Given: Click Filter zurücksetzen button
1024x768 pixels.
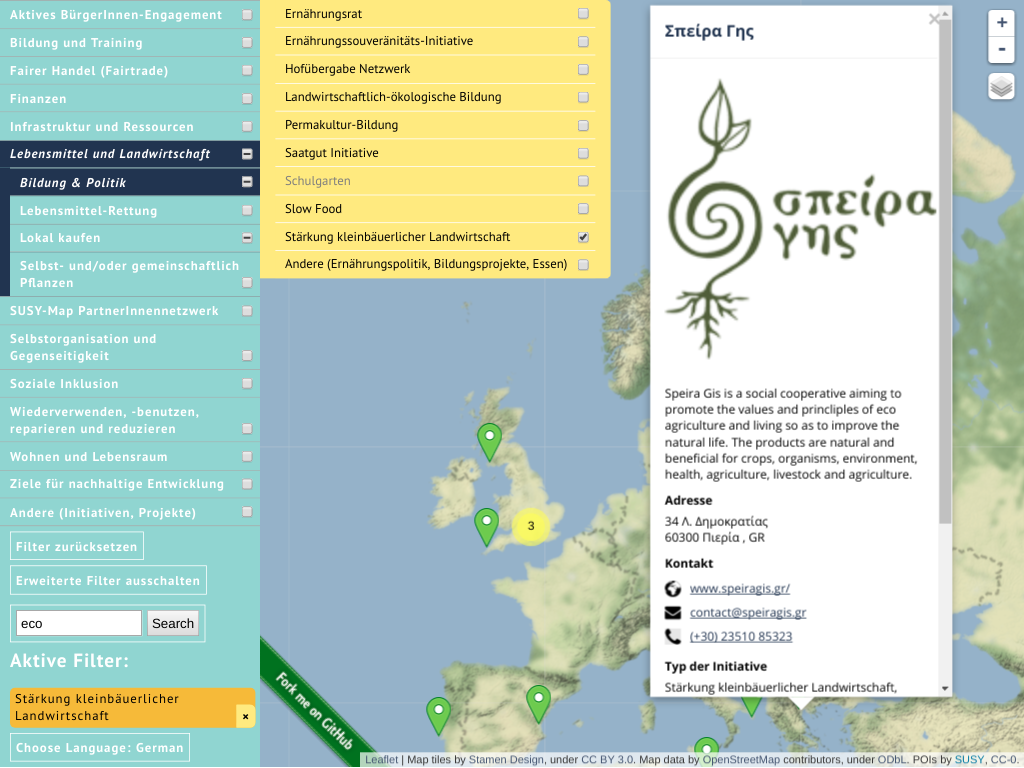Looking at the screenshot, I should 76,547.
